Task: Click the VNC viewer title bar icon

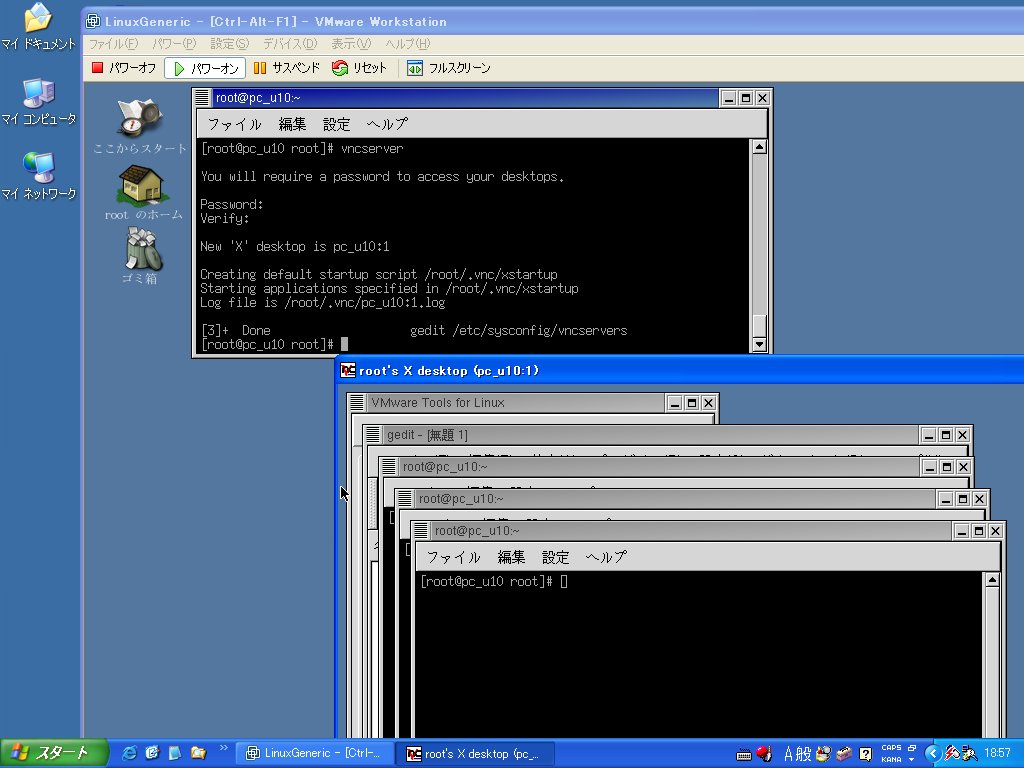Action: click(x=348, y=370)
